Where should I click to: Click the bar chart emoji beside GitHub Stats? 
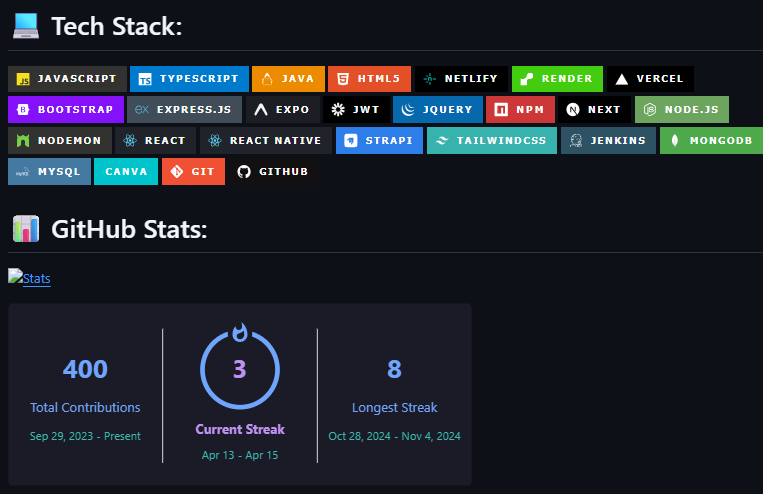click(x=26, y=229)
